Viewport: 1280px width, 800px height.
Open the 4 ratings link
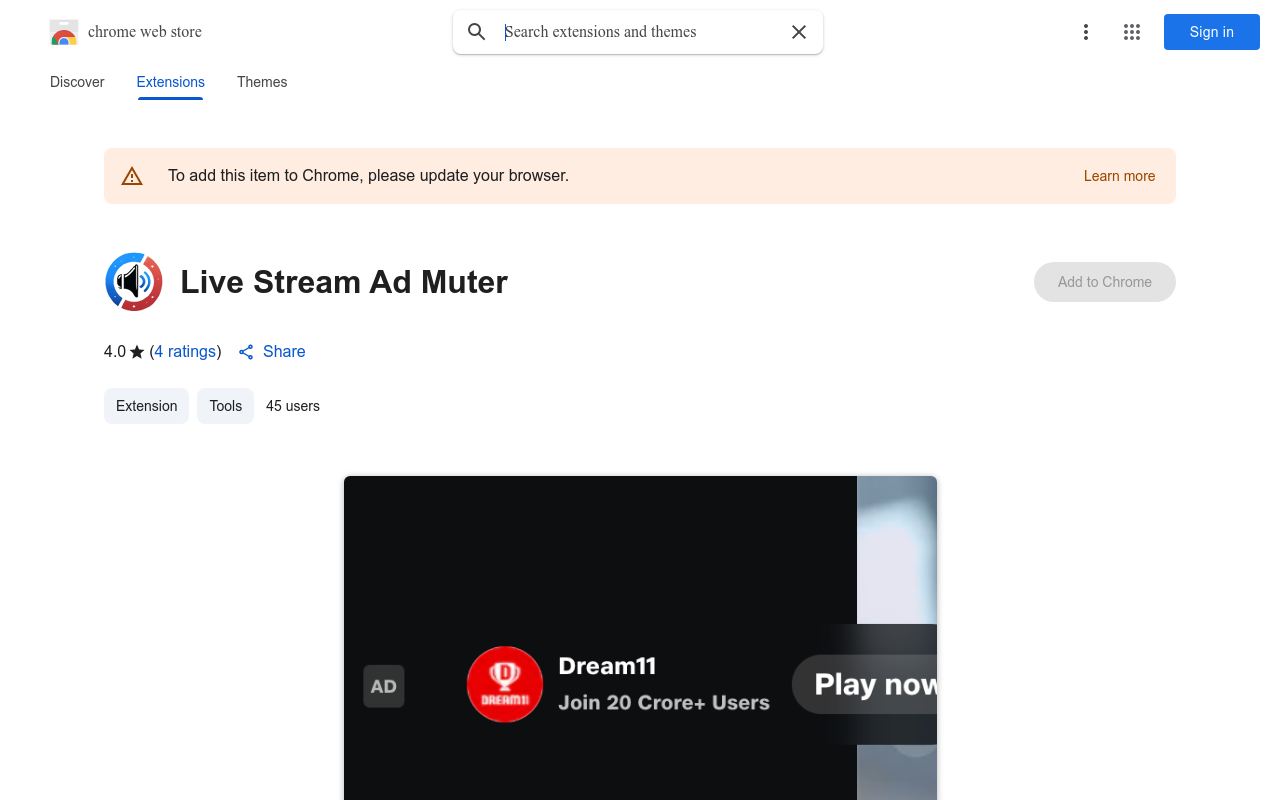point(186,352)
